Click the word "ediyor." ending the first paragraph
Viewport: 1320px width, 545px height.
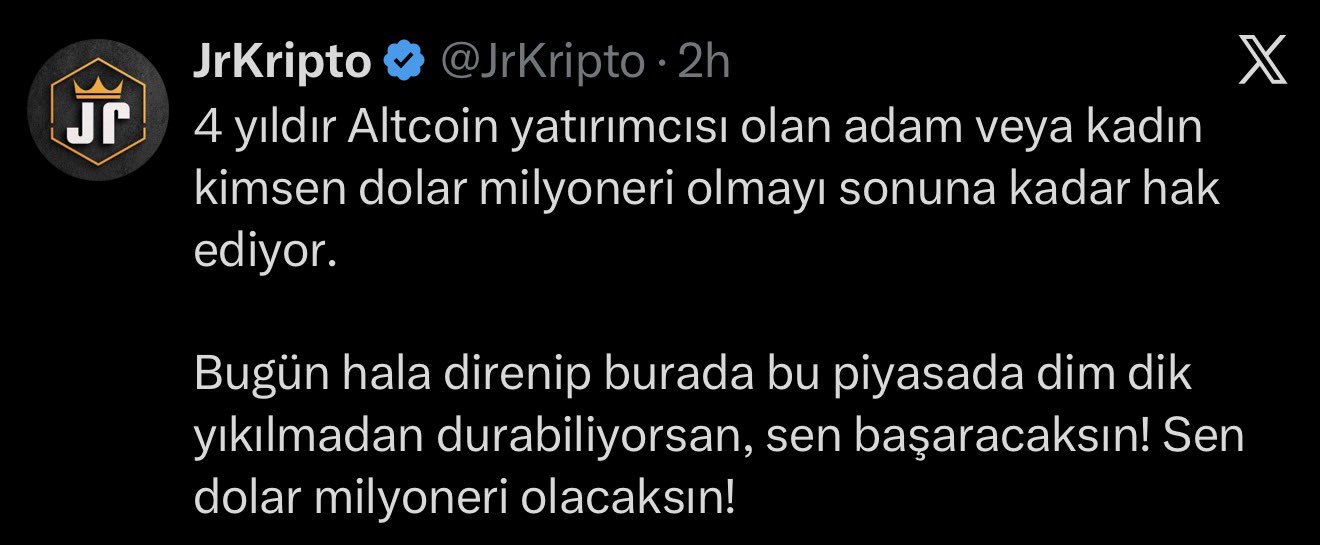pos(260,251)
